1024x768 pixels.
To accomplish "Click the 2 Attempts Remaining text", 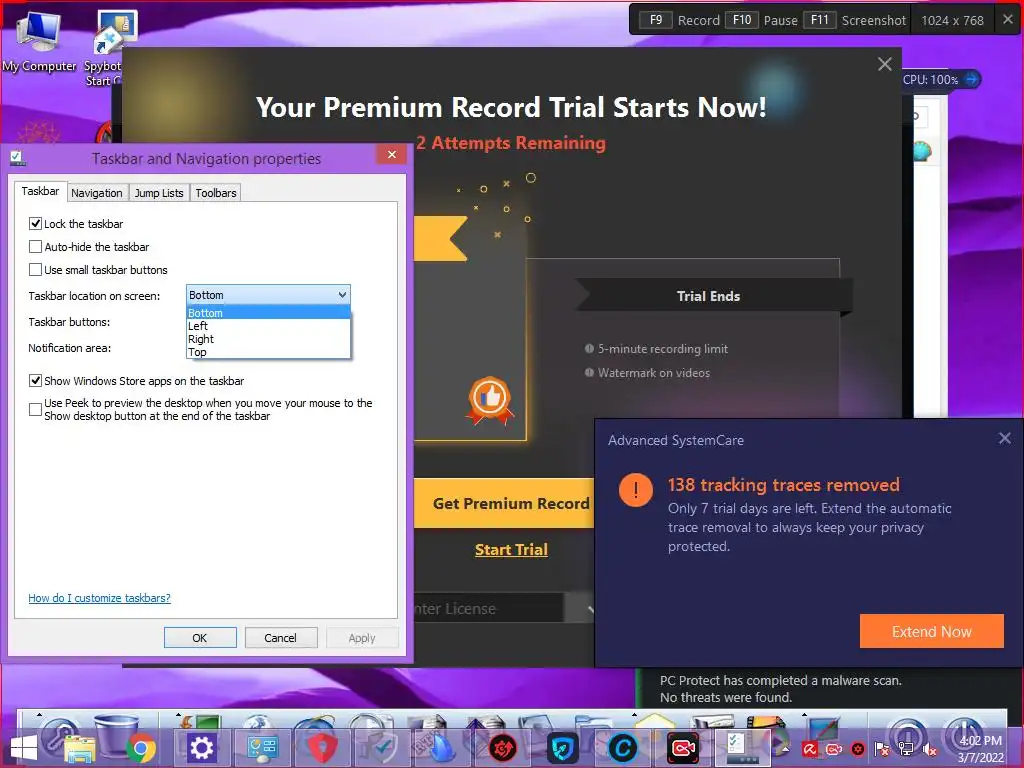I will [511, 142].
